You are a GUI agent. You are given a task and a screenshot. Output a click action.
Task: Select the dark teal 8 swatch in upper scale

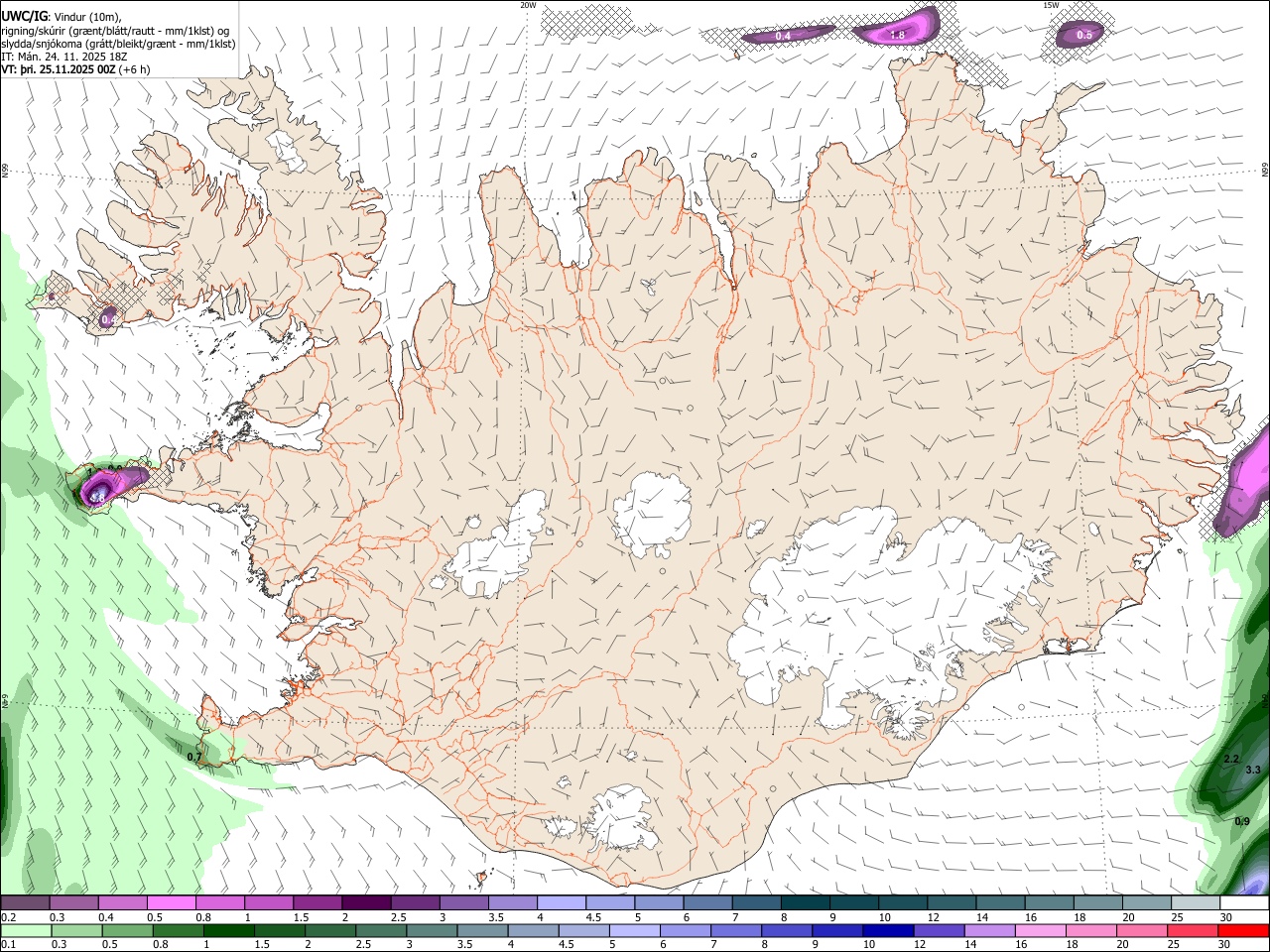[x=806, y=903]
